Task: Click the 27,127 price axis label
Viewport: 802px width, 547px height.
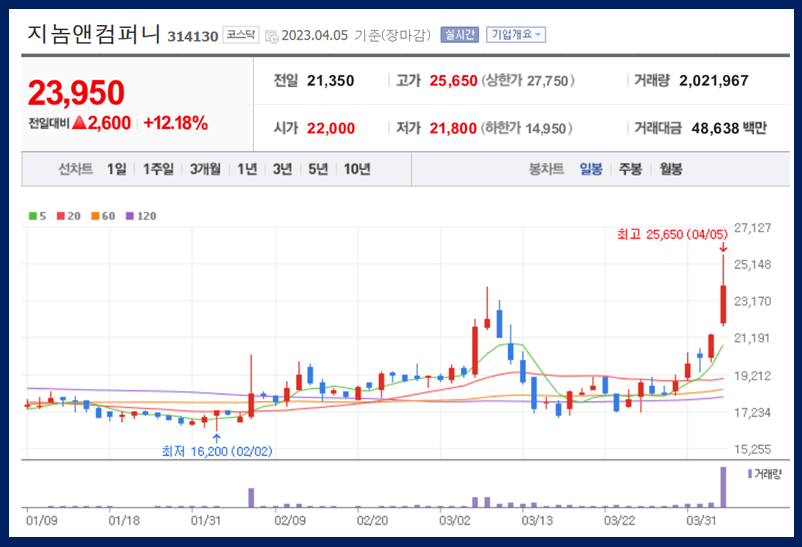Action: (x=752, y=228)
